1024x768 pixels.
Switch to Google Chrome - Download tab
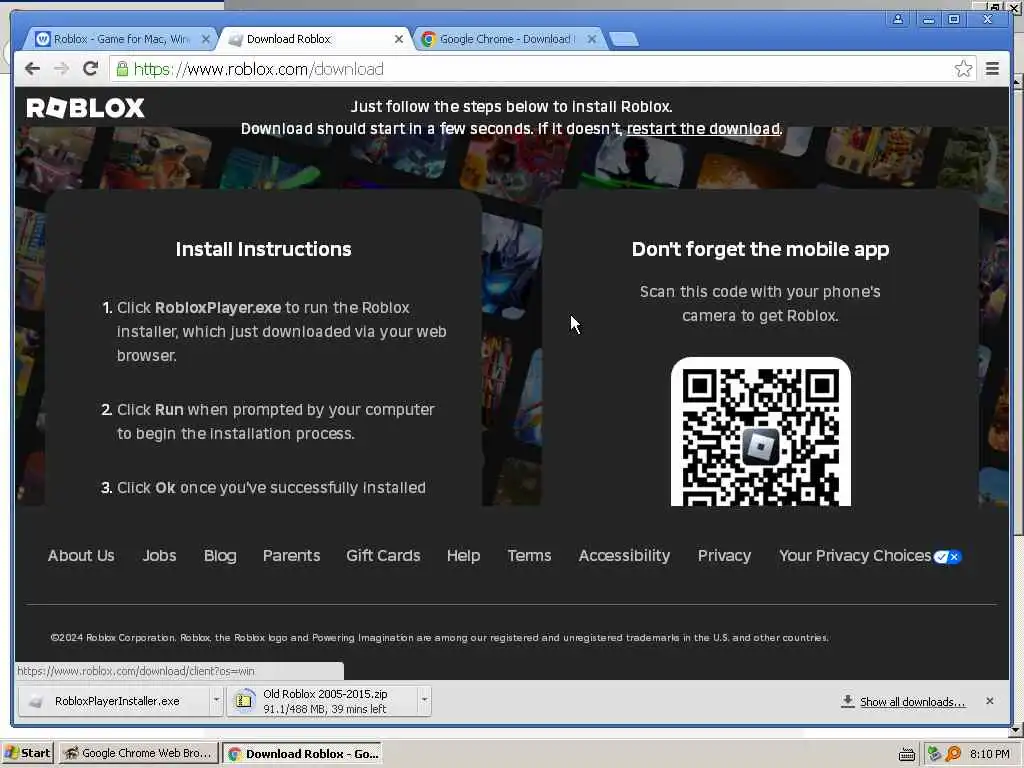(508, 39)
